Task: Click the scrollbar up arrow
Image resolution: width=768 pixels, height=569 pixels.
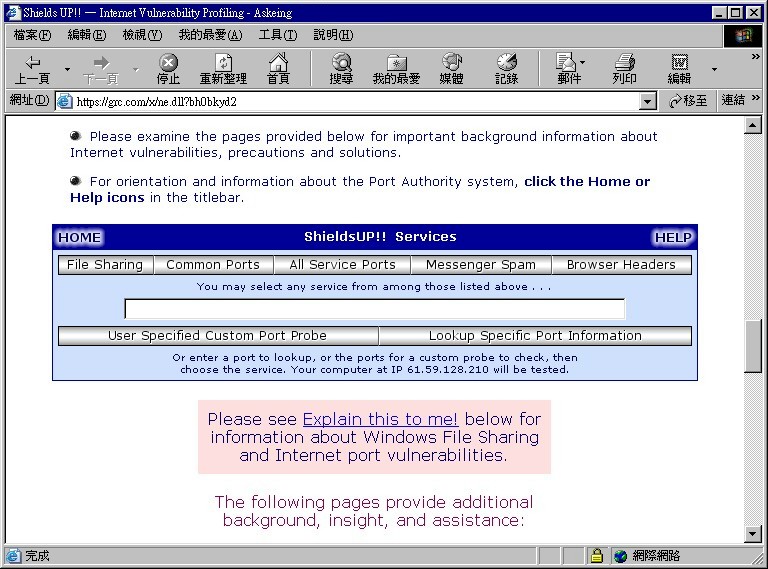Action: [x=752, y=126]
